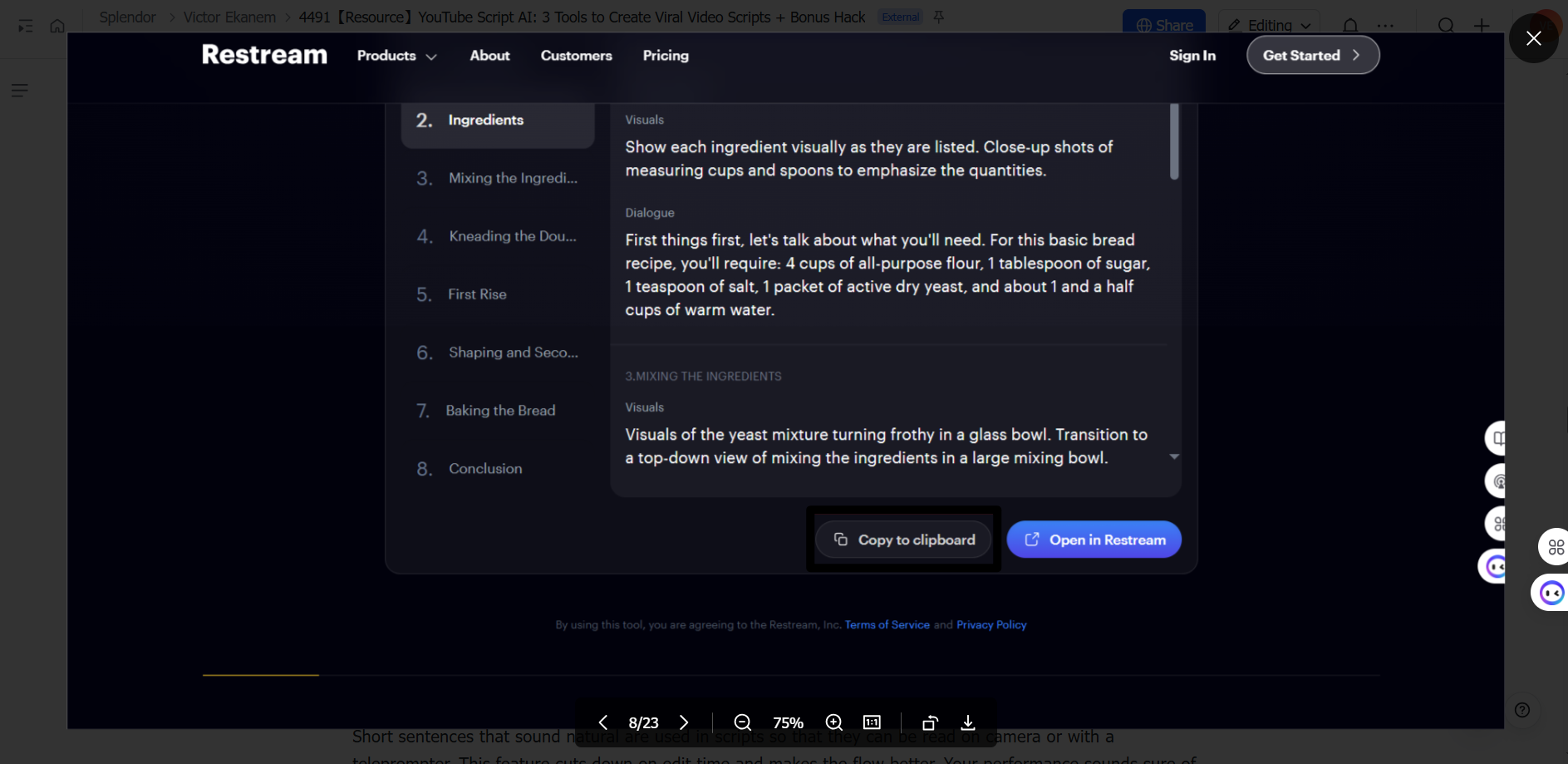
Task: Open the About menu item
Action: 489,56
